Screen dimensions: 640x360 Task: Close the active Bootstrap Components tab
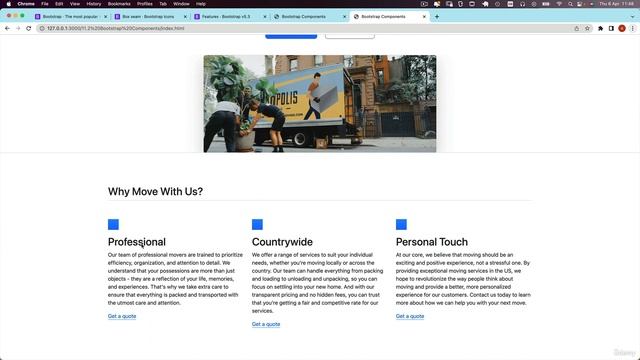coord(424,17)
